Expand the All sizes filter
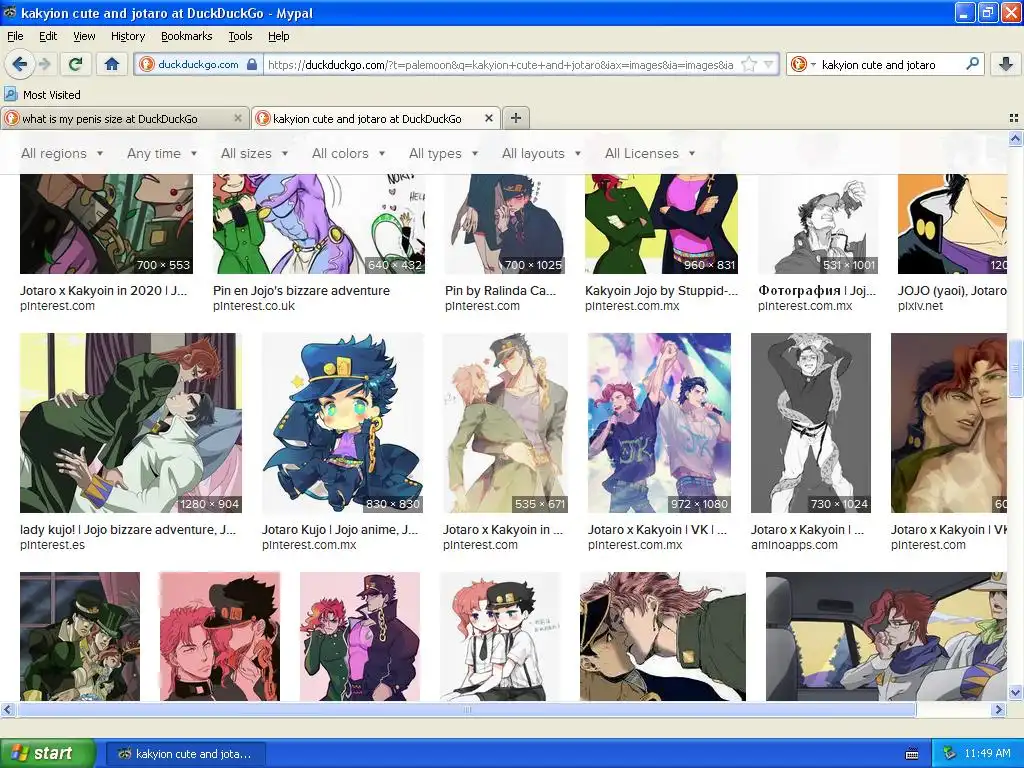This screenshot has width=1024, height=768. click(x=254, y=153)
